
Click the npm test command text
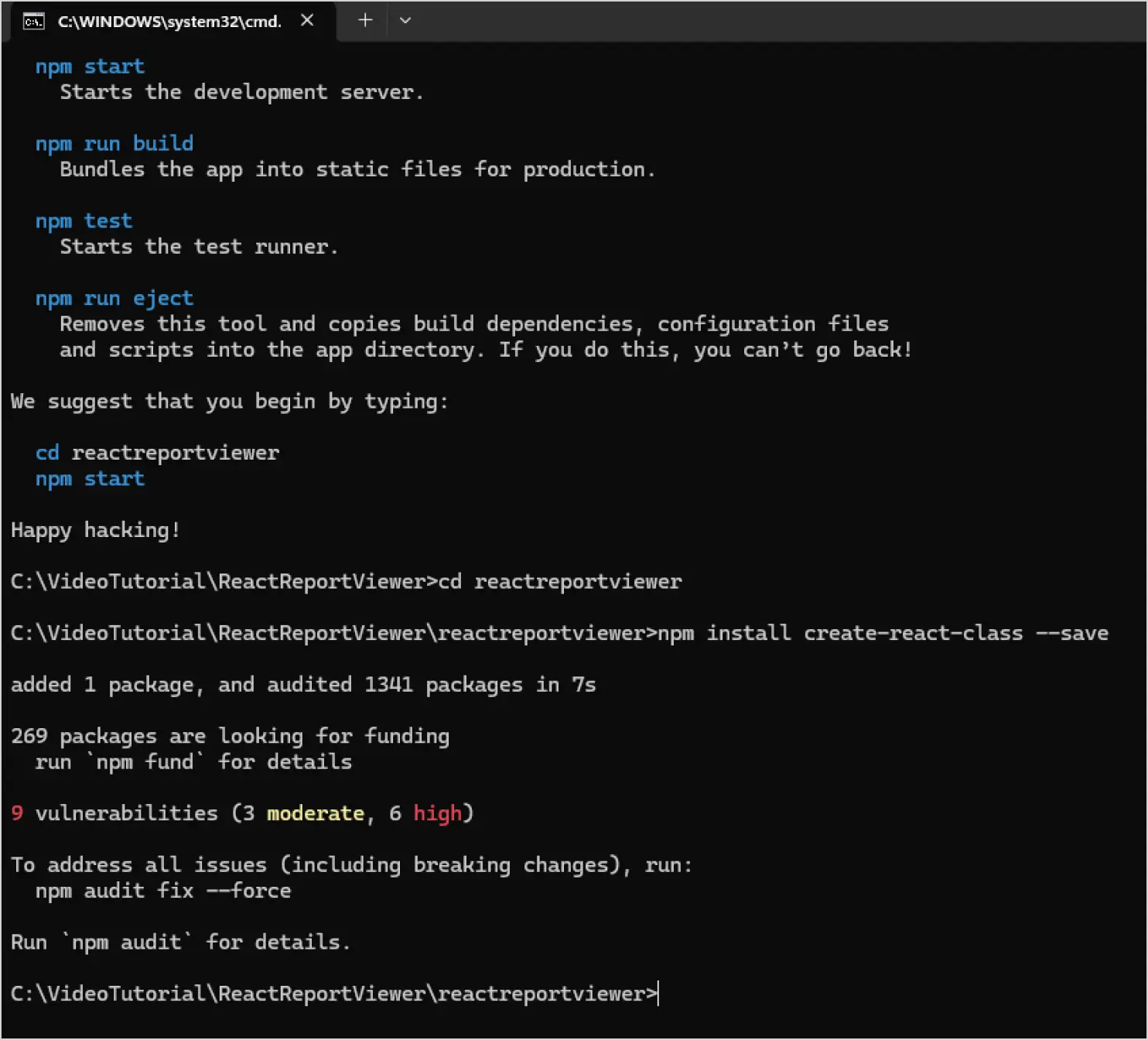tap(83, 221)
